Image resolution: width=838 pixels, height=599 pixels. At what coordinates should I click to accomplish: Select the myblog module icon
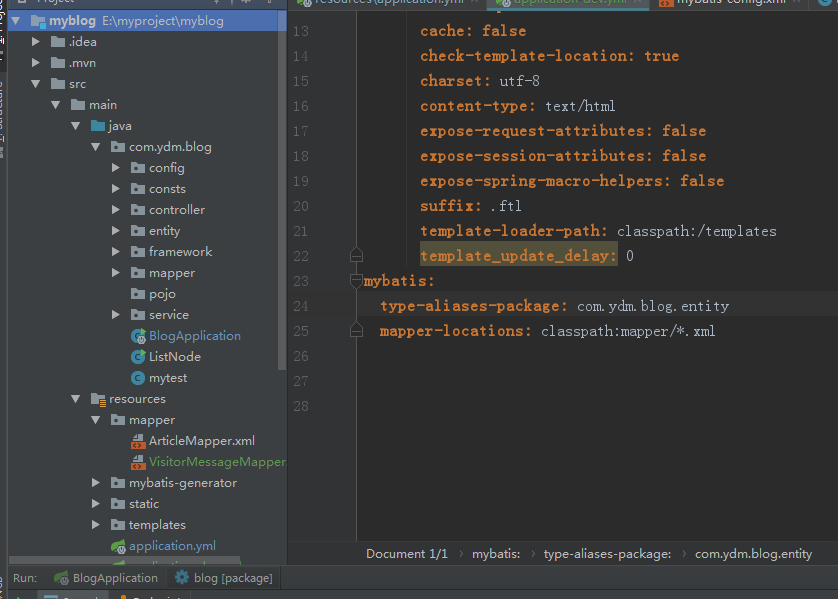tap(38, 21)
